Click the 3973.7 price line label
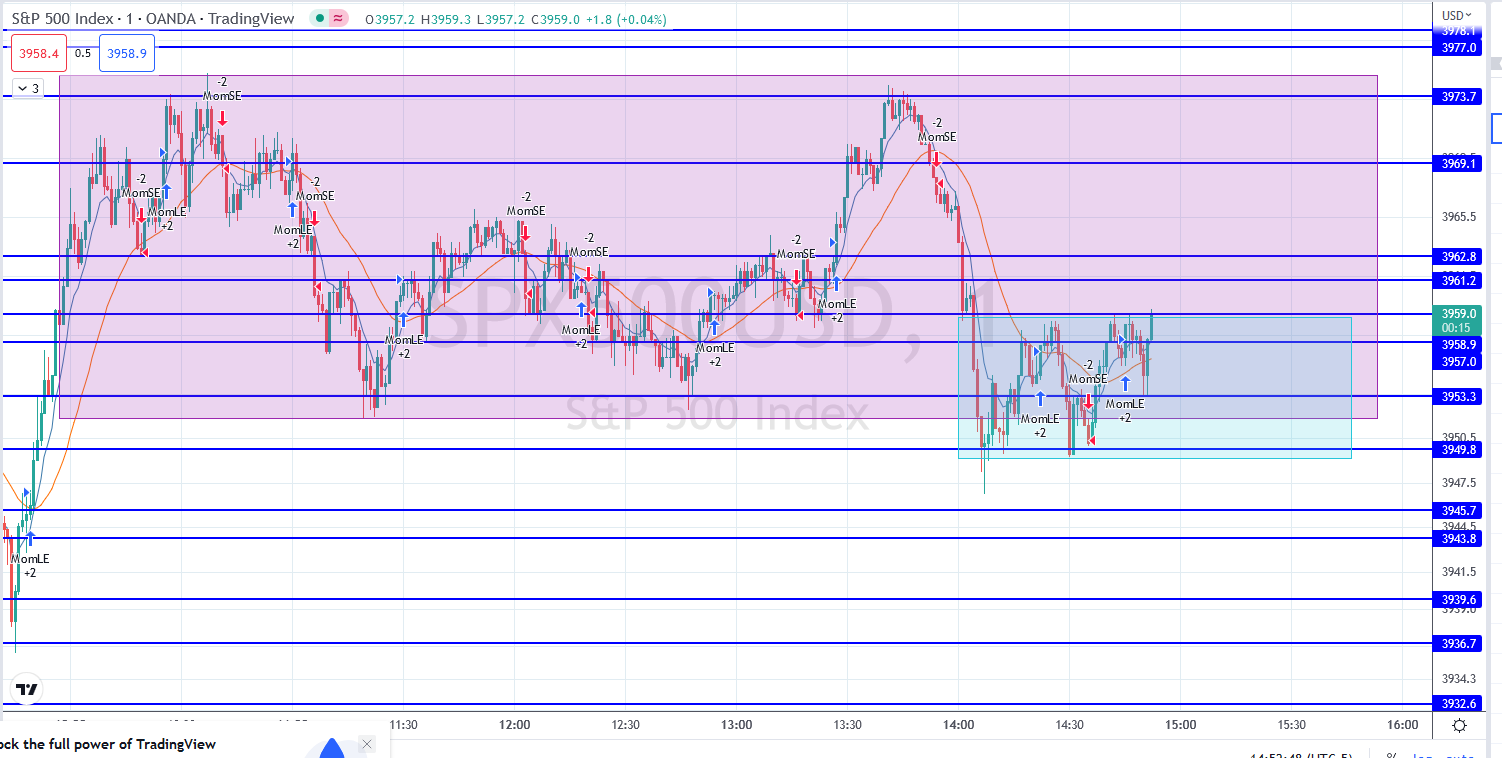The width and height of the screenshot is (1502, 758). tap(1460, 96)
